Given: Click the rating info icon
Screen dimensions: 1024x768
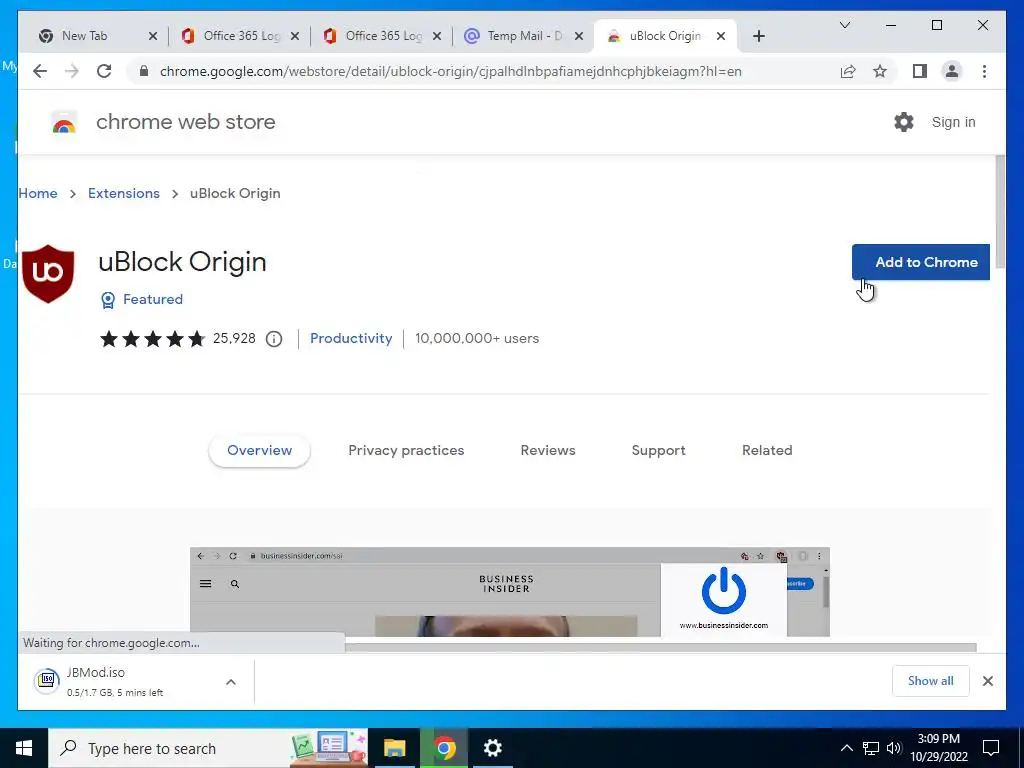Looking at the screenshot, I should point(274,339).
